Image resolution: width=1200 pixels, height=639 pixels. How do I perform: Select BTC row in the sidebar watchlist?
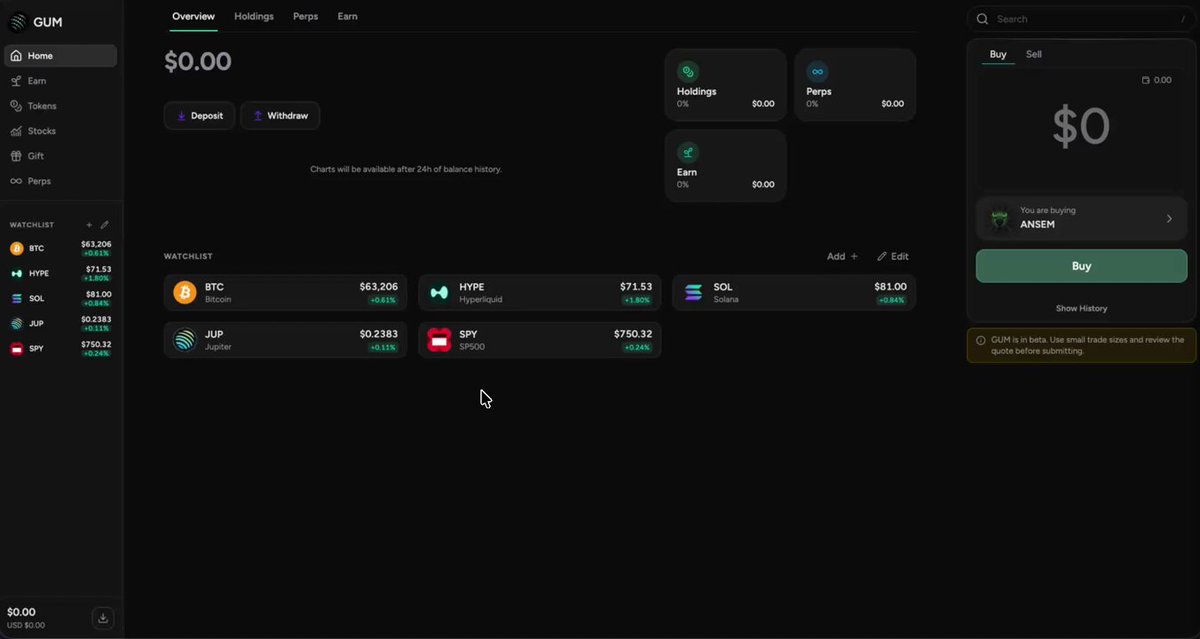pos(61,248)
